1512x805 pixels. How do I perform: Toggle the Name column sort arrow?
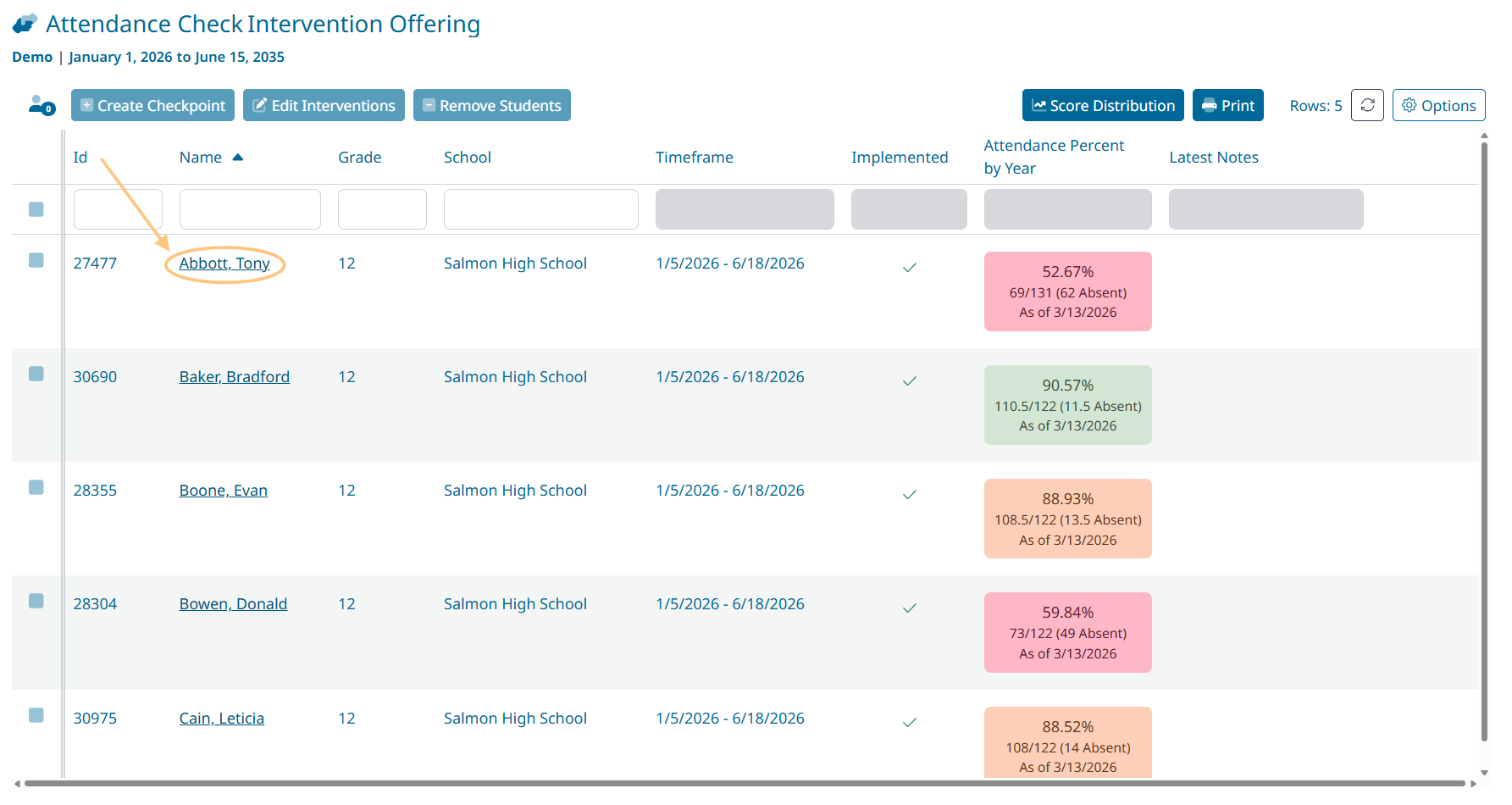[238, 158]
